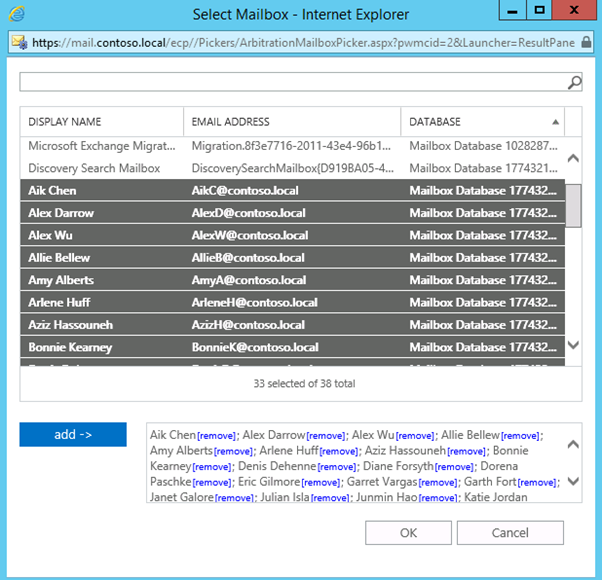Click BonnieK@contoso.local email cell

click(x=255, y=347)
